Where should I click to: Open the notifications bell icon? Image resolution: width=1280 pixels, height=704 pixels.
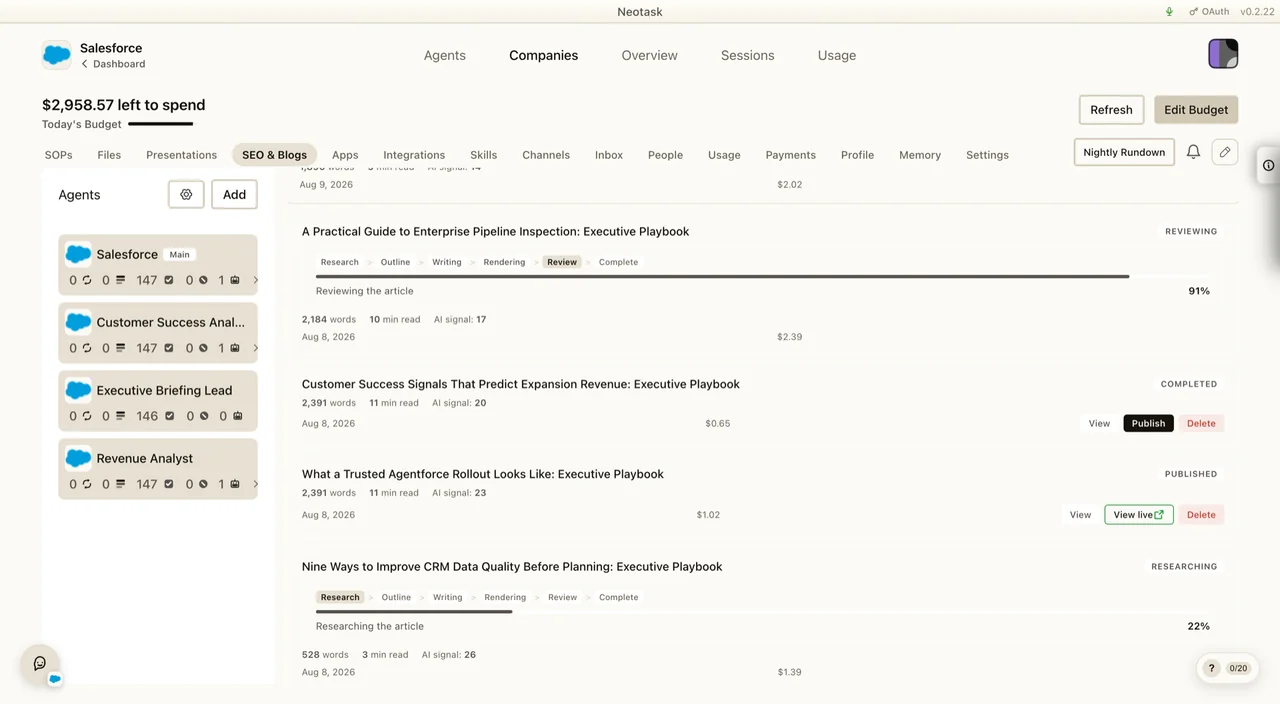[1193, 152]
